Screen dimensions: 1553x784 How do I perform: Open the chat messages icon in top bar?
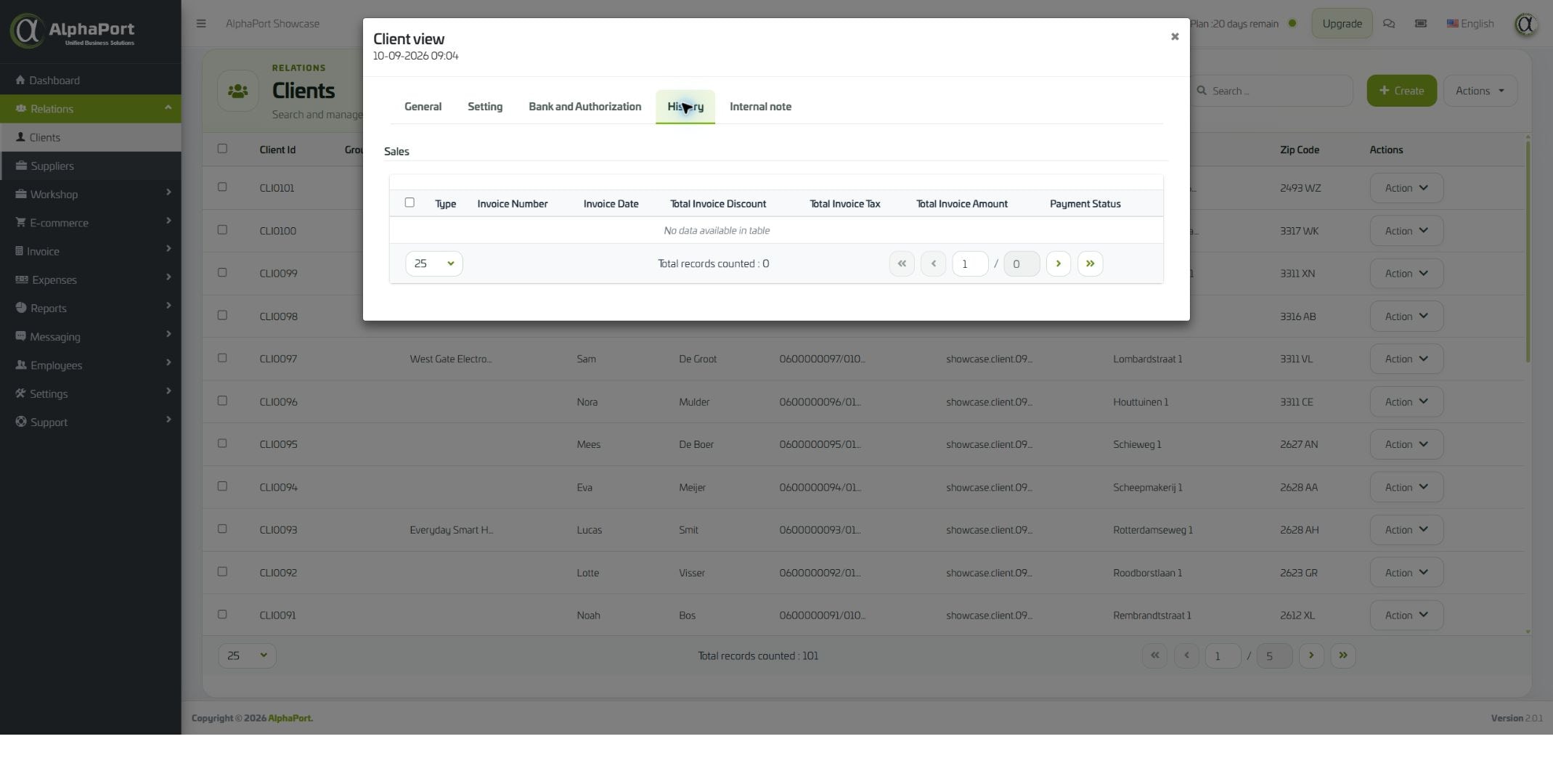pyautogui.click(x=1389, y=23)
